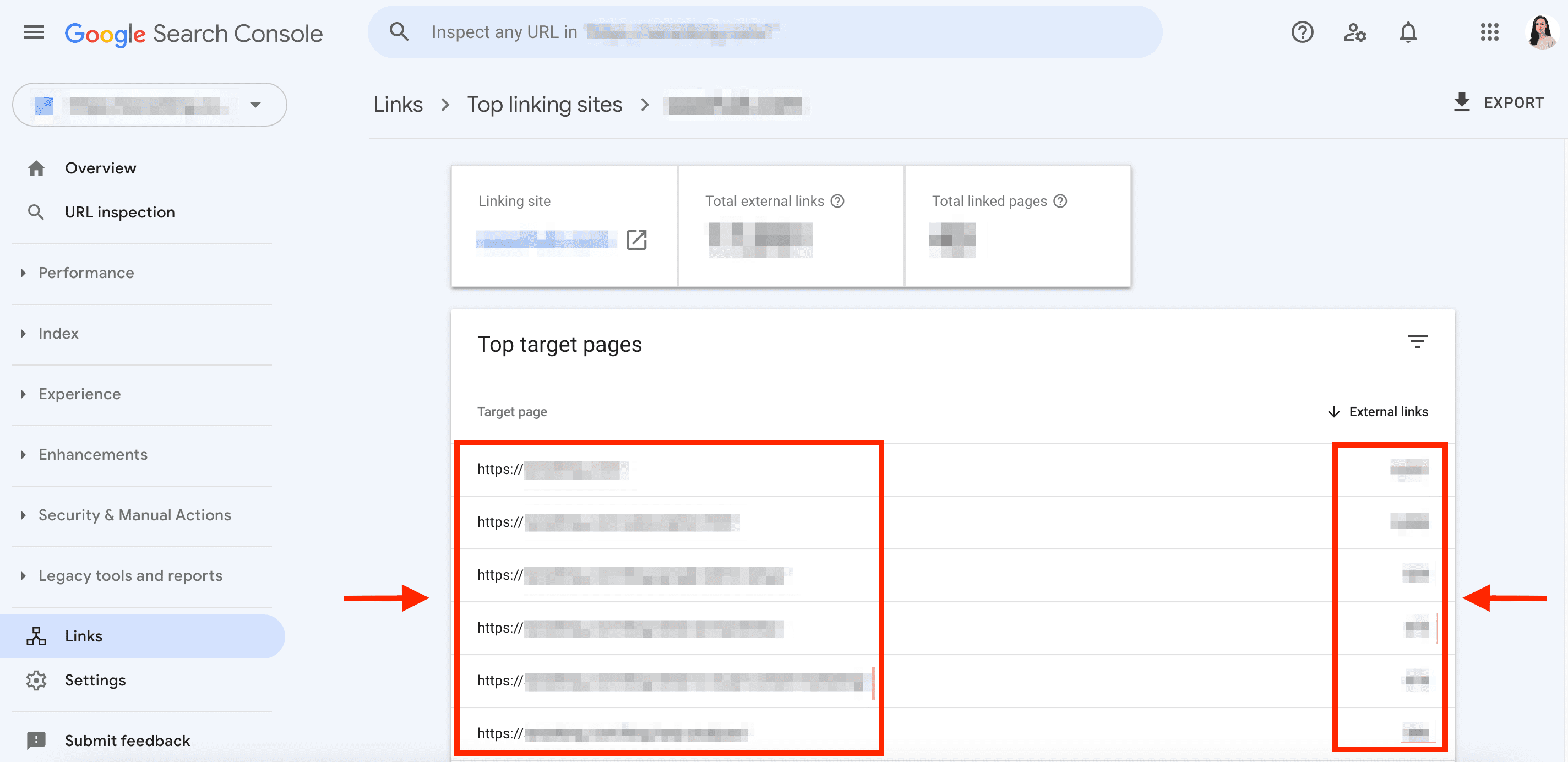The height and width of the screenshot is (762, 1568).
Task: Click help icon beside Total external links
Action: point(837,201)
